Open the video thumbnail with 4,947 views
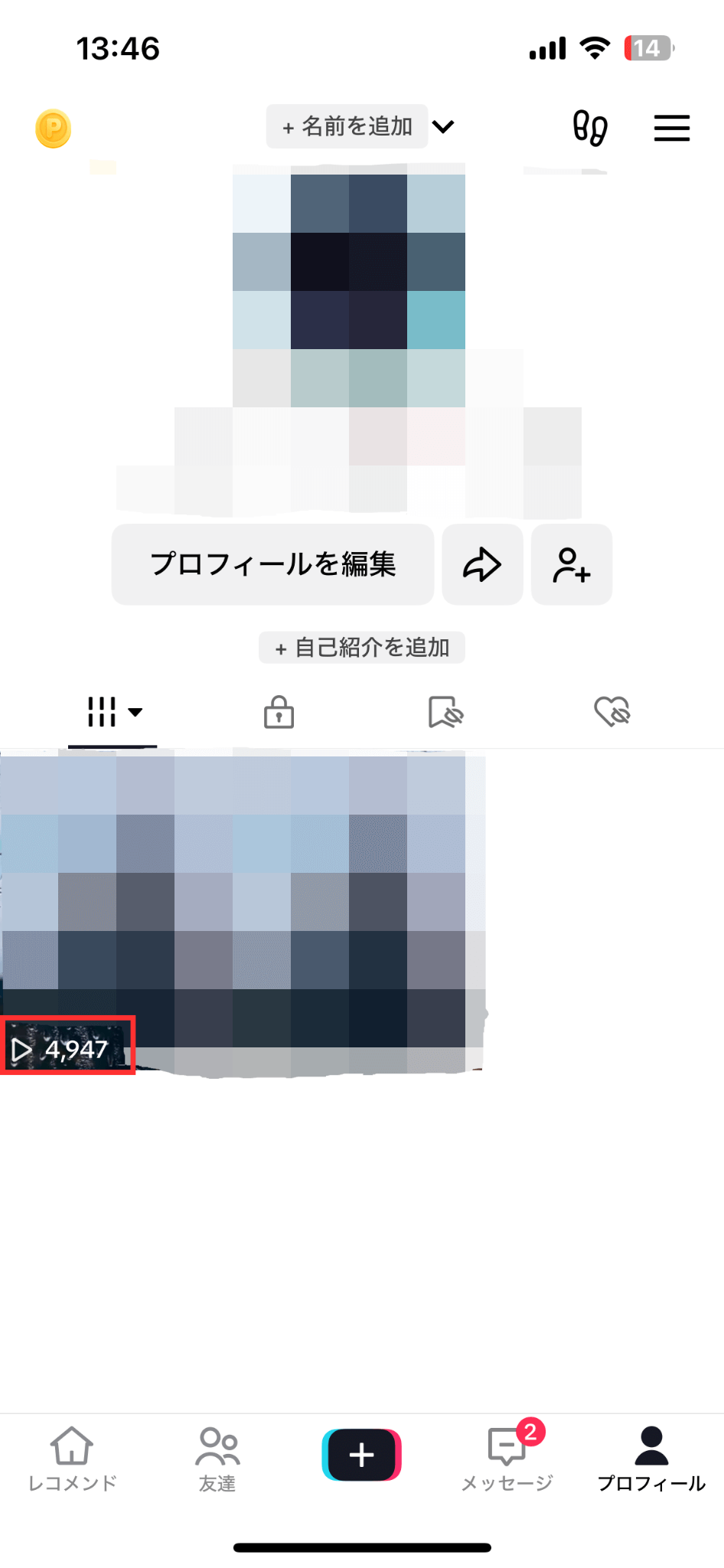This screenshot has width=724, height=1568. pos(242,913)
